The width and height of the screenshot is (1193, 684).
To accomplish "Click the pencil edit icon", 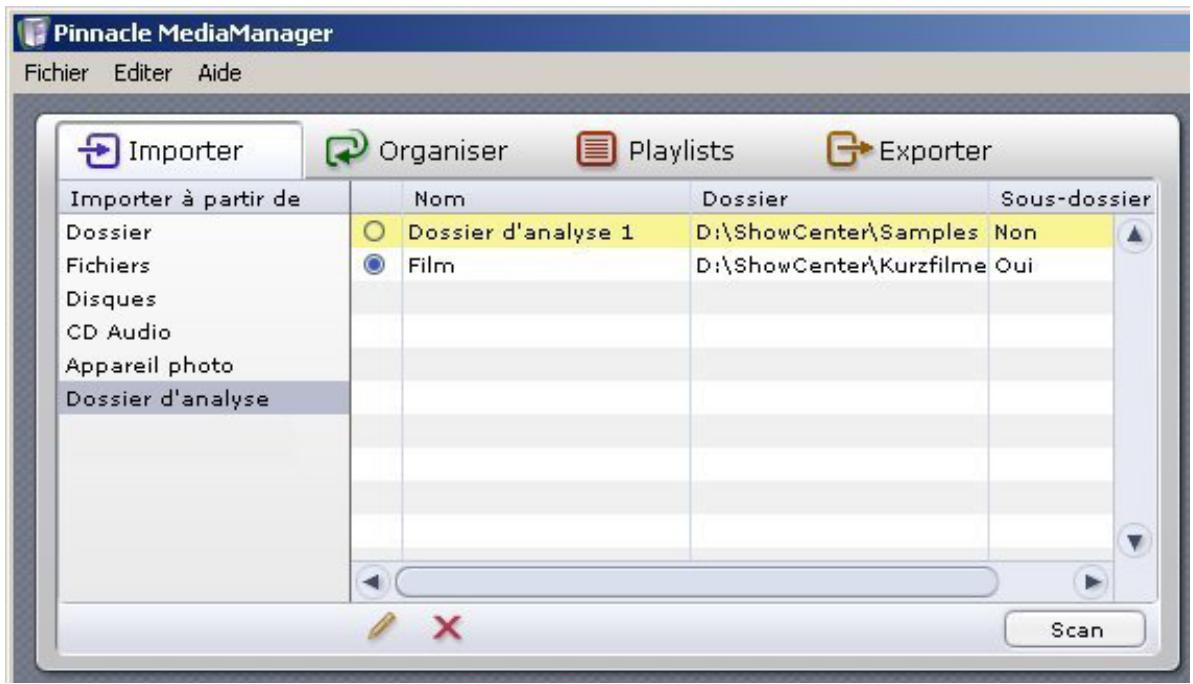I will pos(382,627).
